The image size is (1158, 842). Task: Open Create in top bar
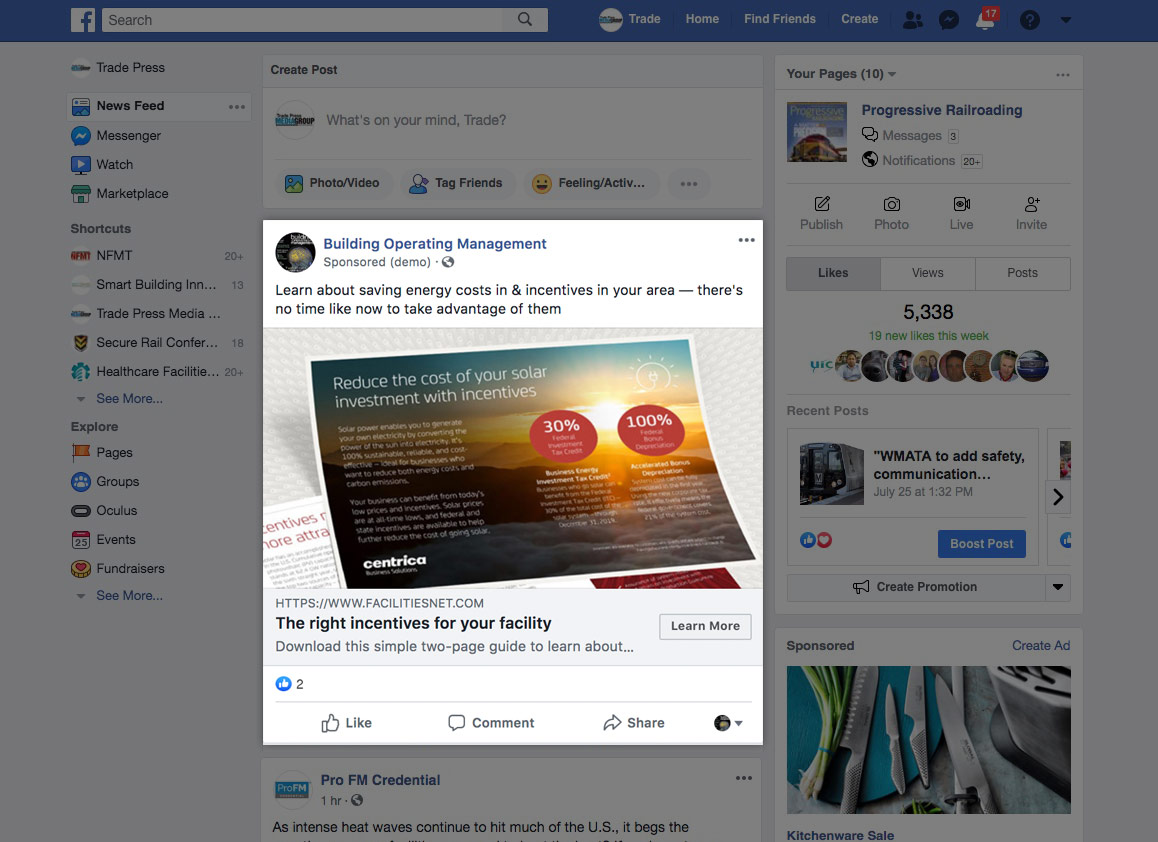(860, 19)
